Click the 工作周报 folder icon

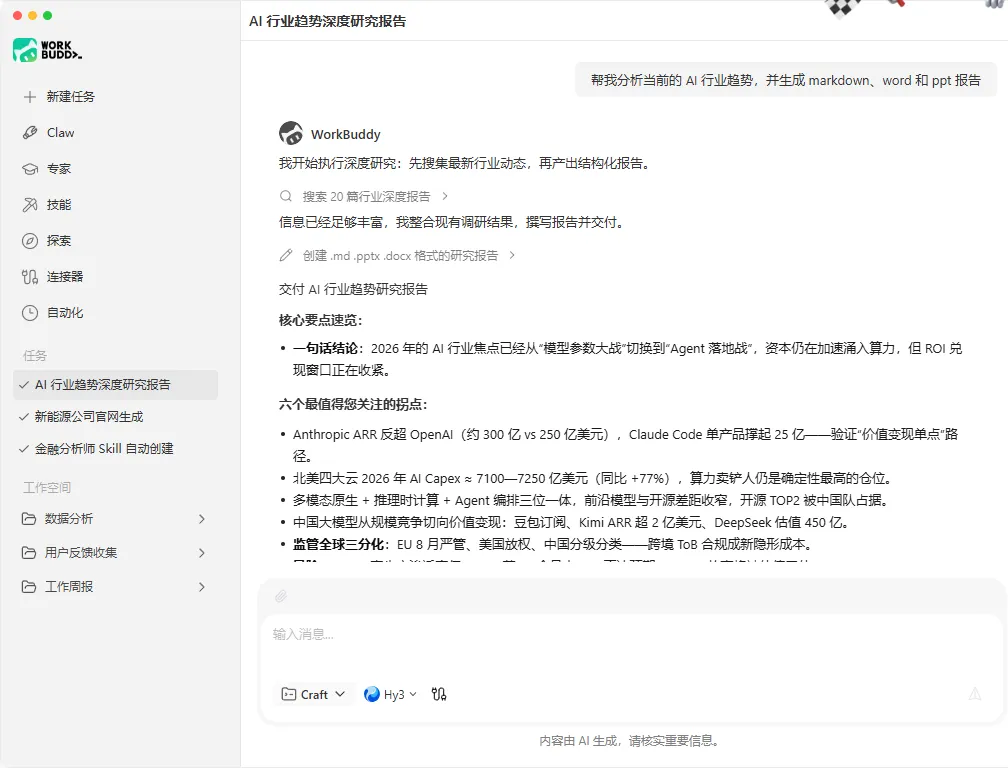[28, 587]
